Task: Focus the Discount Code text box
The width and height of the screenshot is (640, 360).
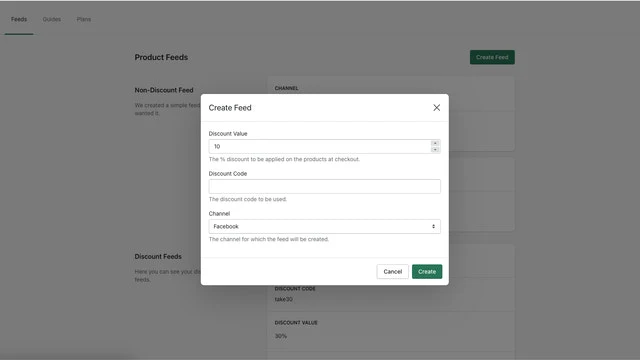Action: [x=324, y=187]
